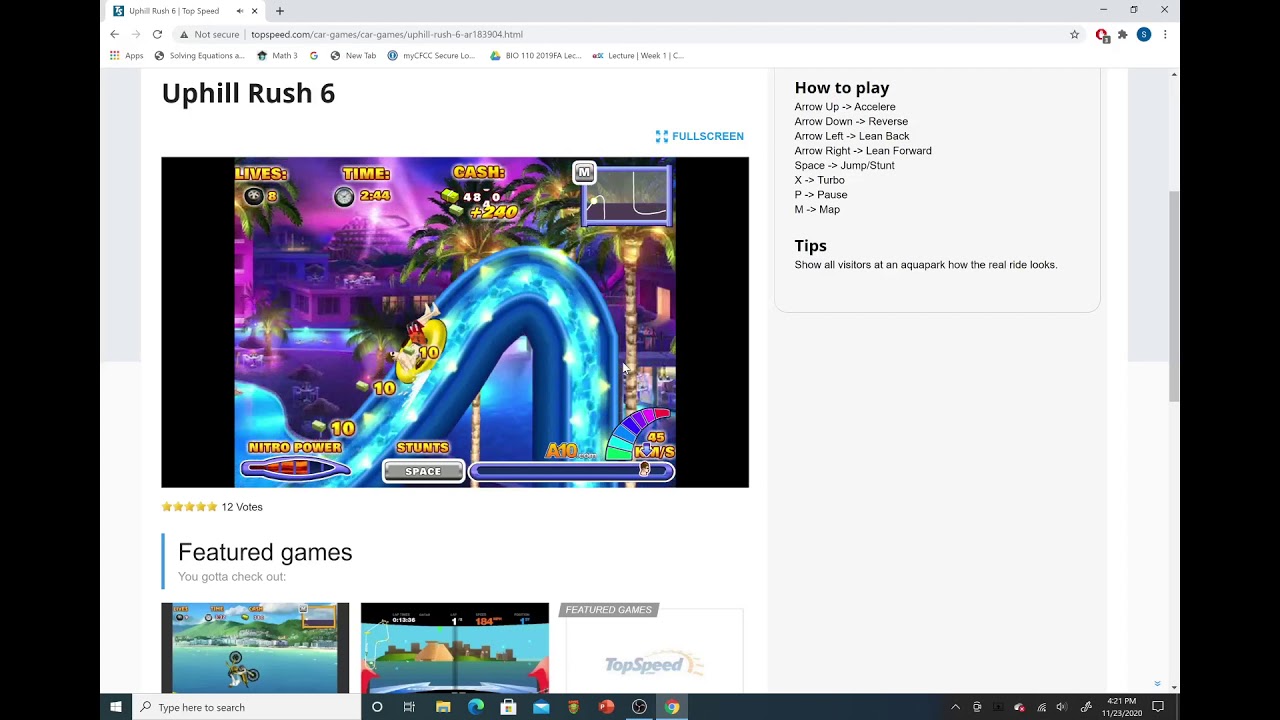The image size is (1280, 720).
Task: Click the M map button in game
Action: click(584, 173)
